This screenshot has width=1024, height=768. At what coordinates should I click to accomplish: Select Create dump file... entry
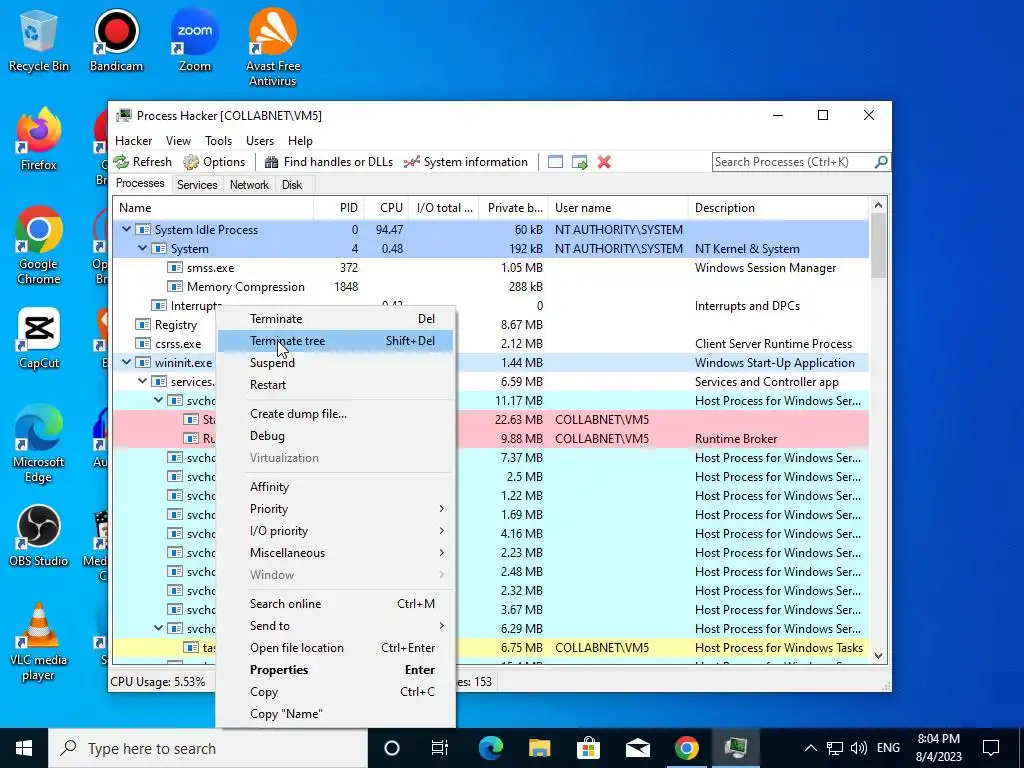(x=336, y=414)
